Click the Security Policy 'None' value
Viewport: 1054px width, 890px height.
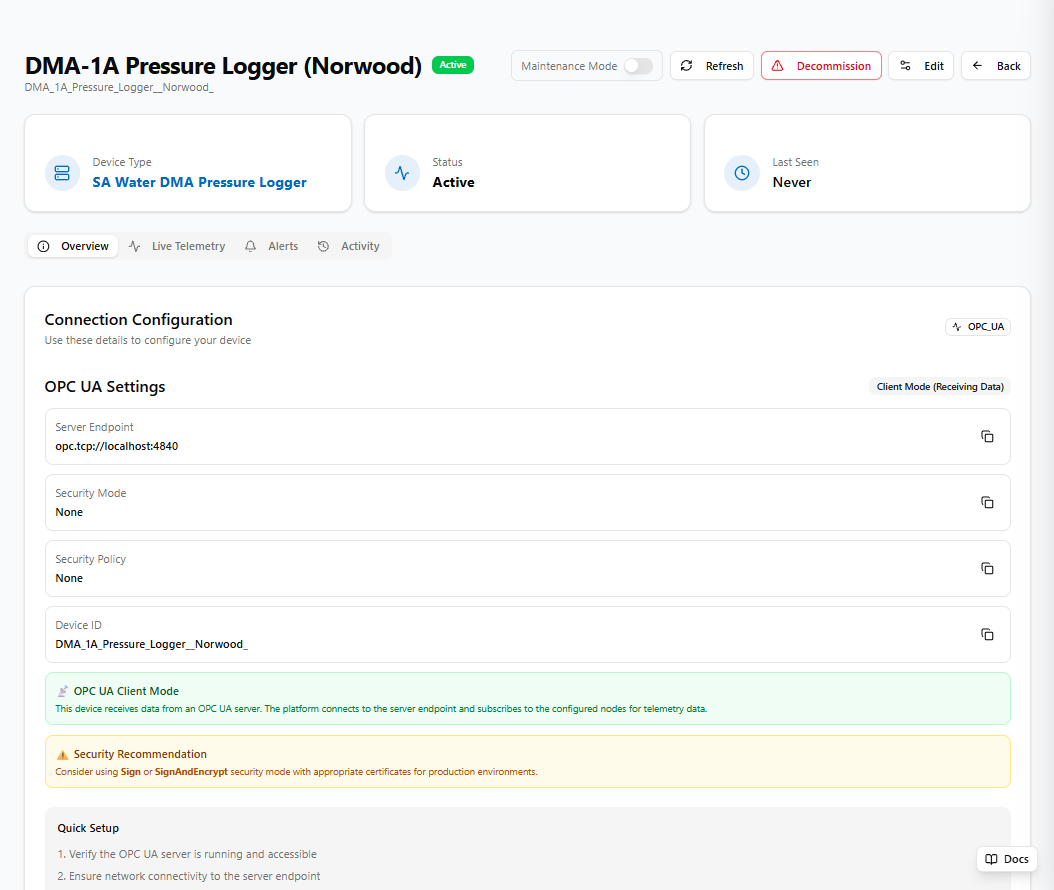click(x=69, y=578)
